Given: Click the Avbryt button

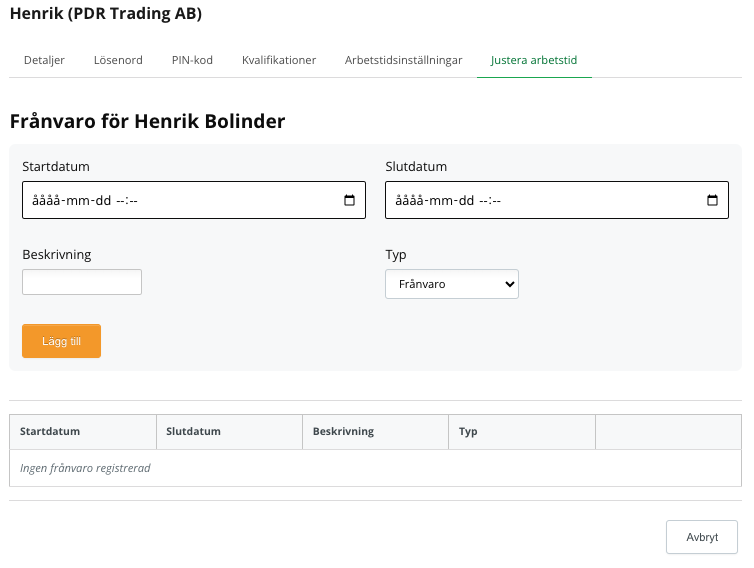Looking at the screenshot, I should point(701,537).
